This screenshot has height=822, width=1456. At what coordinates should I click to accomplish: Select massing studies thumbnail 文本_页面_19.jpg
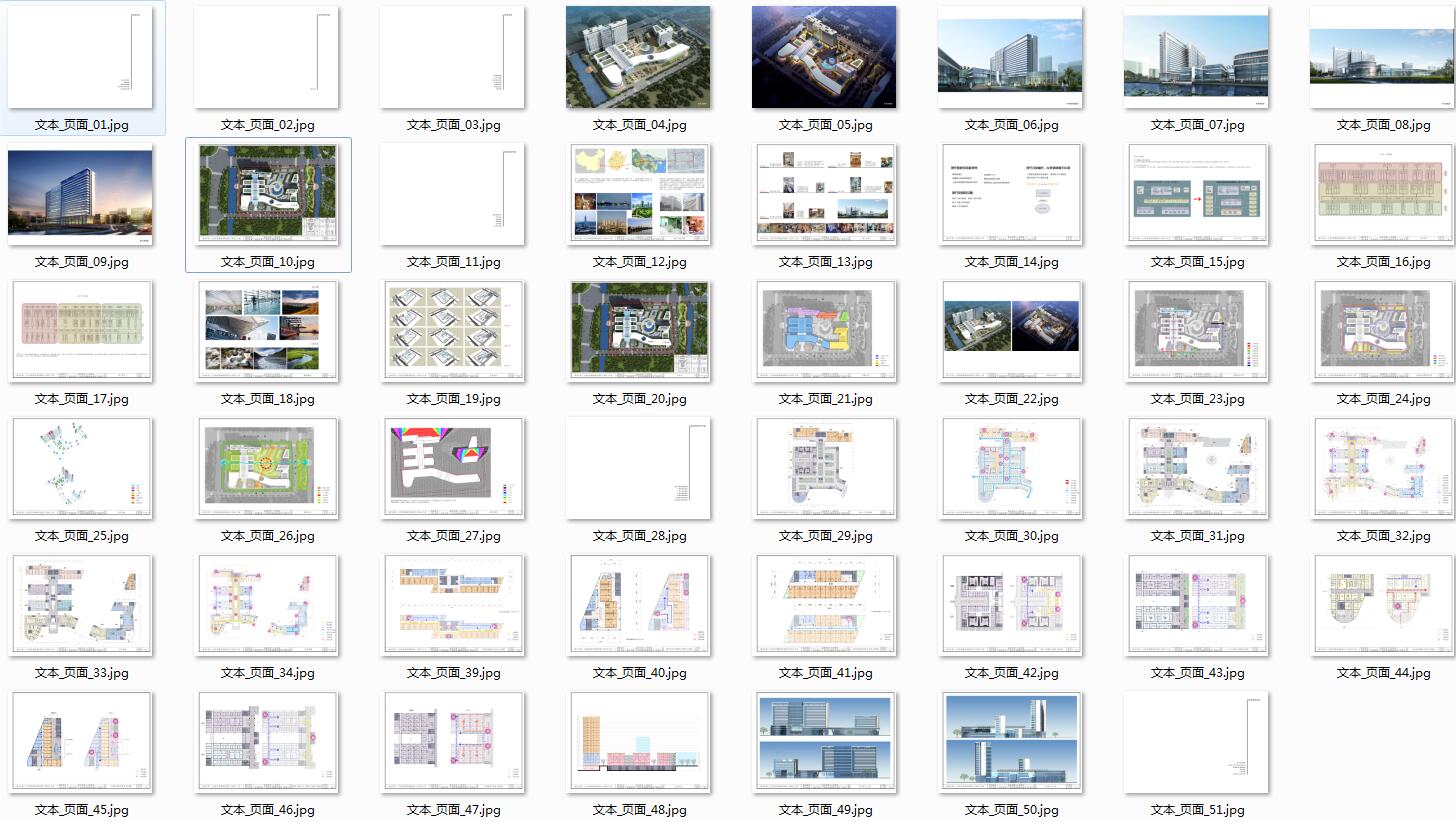(452, 332)
